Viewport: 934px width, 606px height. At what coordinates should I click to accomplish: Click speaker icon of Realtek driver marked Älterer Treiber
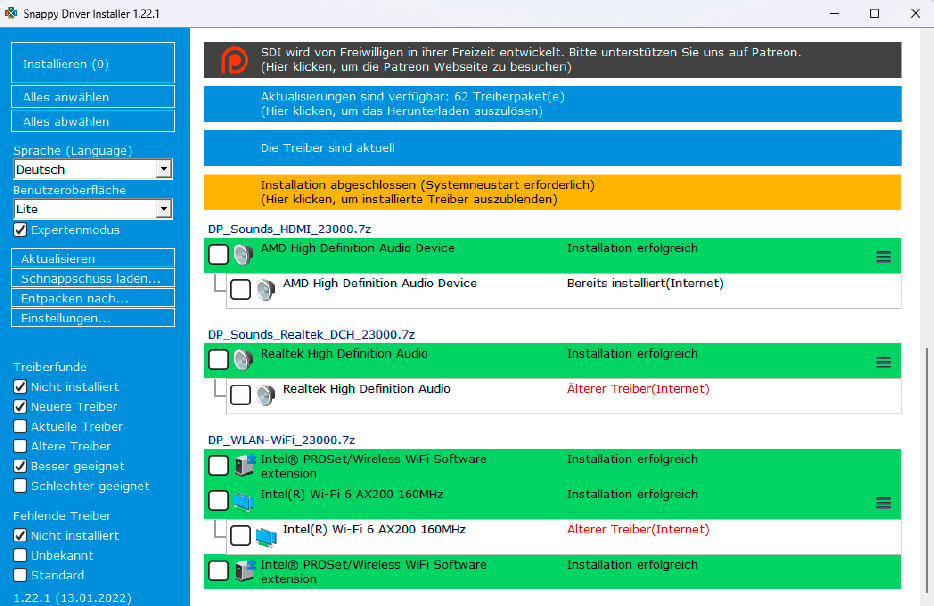[x=265, y=395]
